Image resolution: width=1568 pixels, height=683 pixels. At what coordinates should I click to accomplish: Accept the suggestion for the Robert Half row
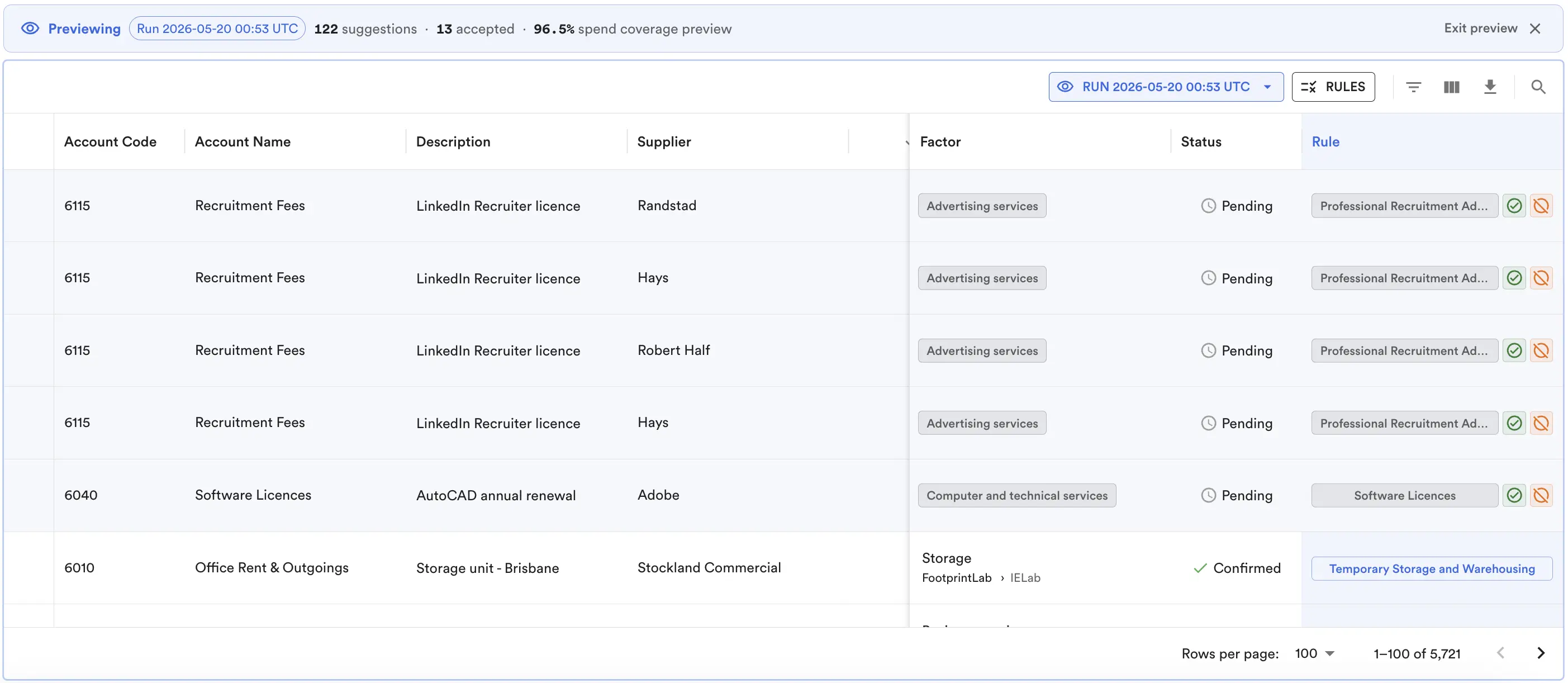(x=1514, y=350)
